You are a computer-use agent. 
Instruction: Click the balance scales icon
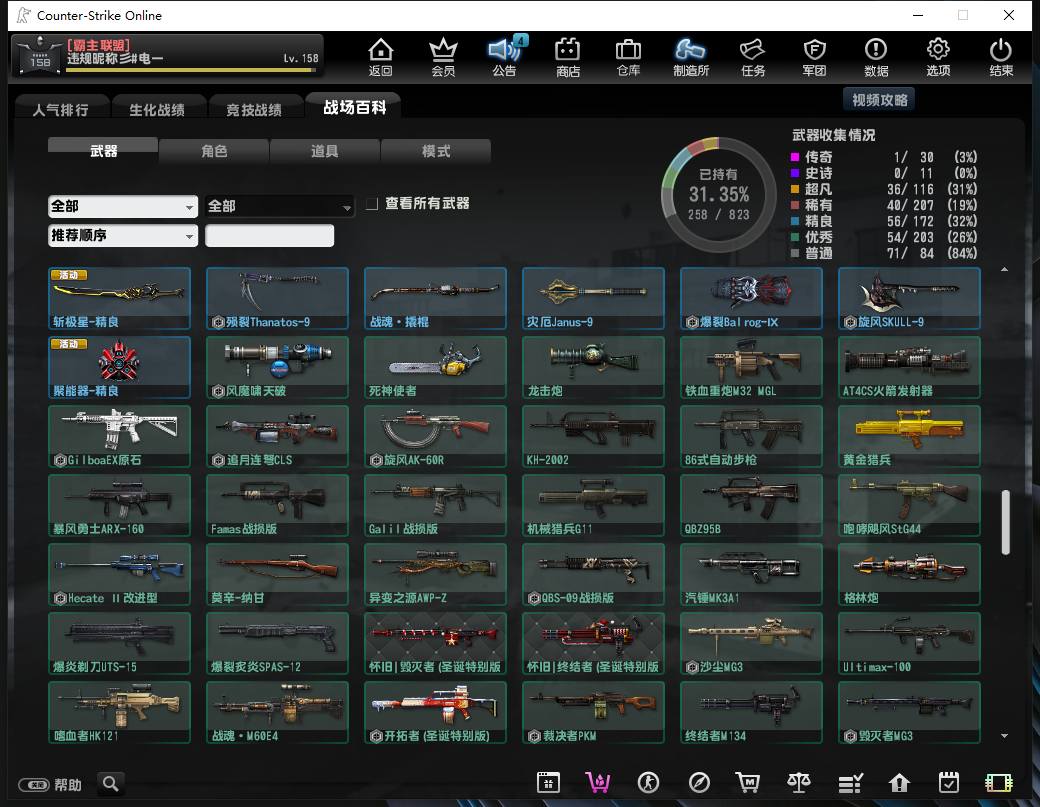pyautogui.click(x=799, y=783)
